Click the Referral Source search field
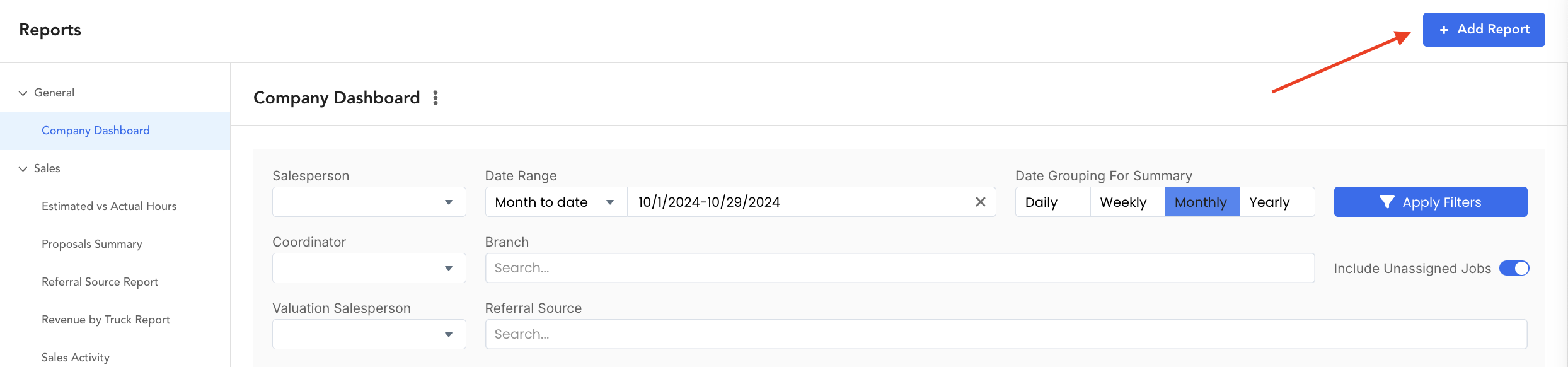1568x367 pixels. coord(1006,334)
